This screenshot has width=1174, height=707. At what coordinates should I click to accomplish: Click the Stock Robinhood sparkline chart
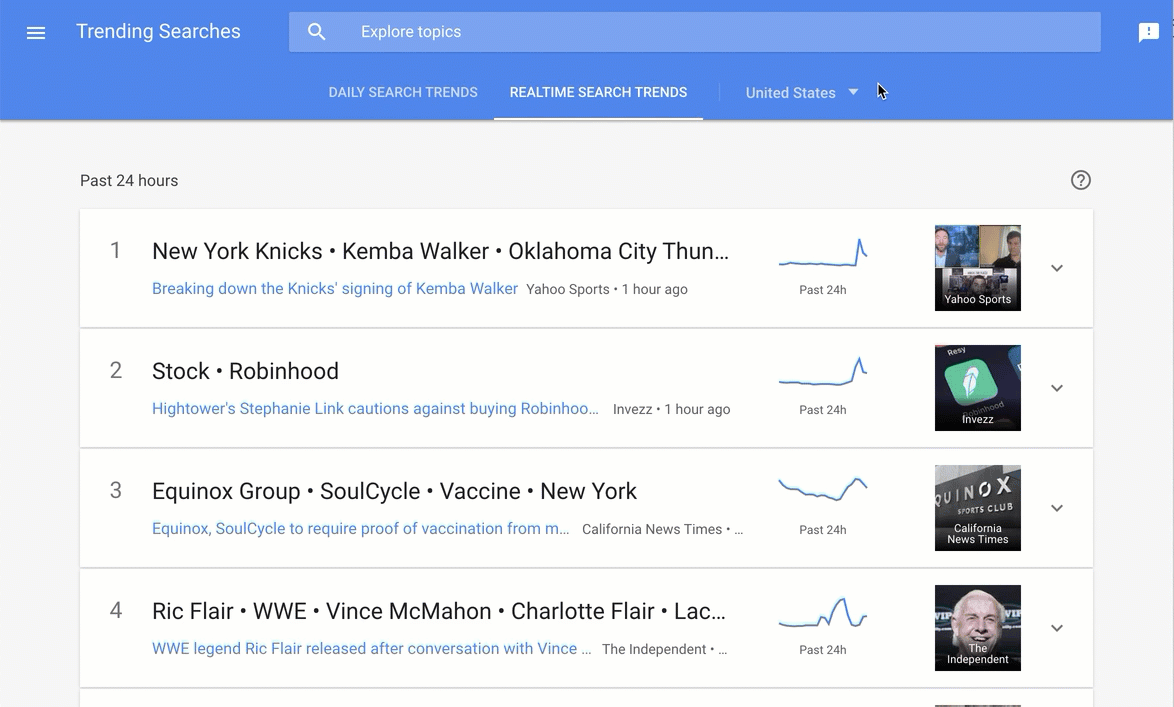tap(823, 371)
